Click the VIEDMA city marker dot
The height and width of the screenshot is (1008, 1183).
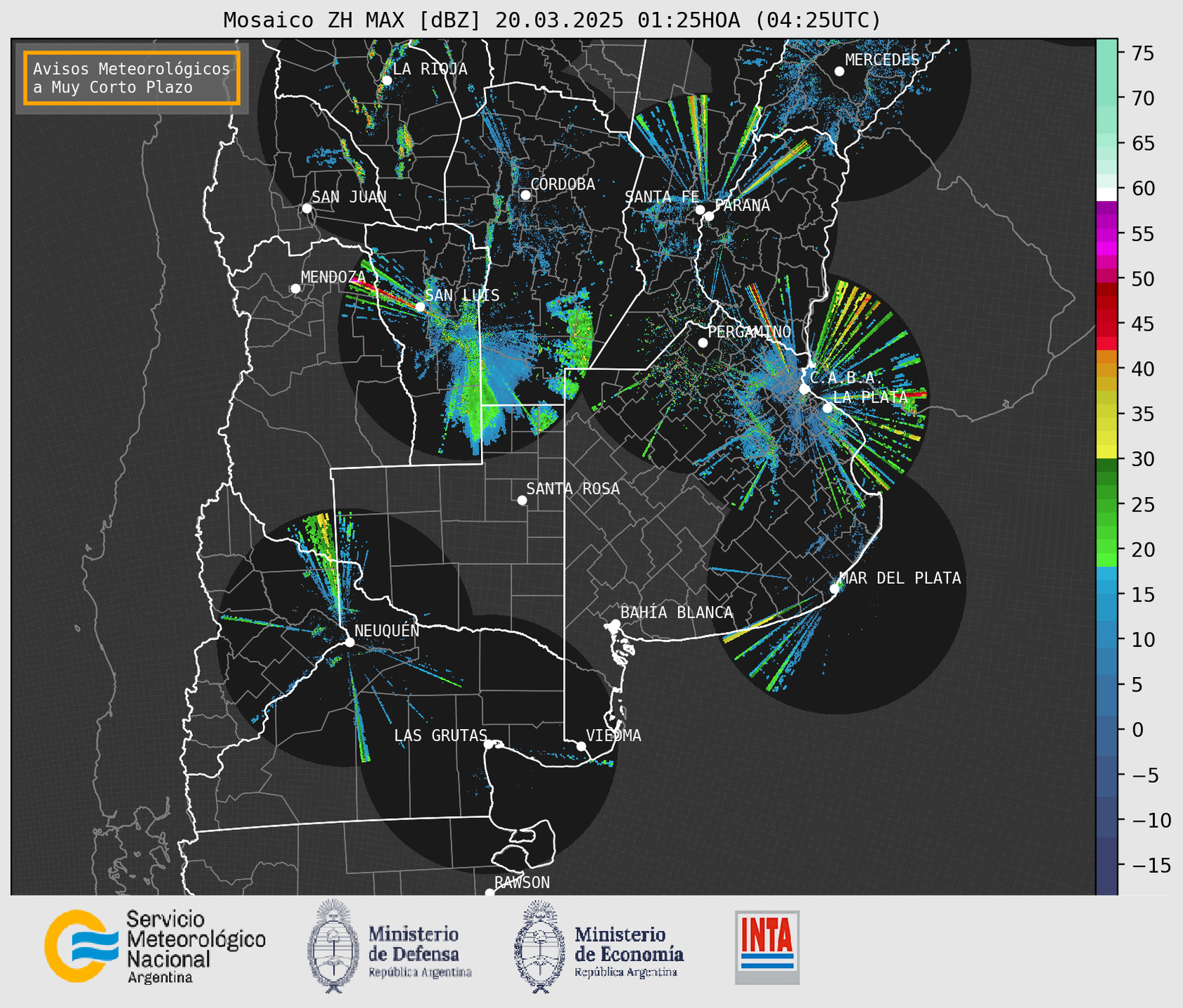coord(581,746)
